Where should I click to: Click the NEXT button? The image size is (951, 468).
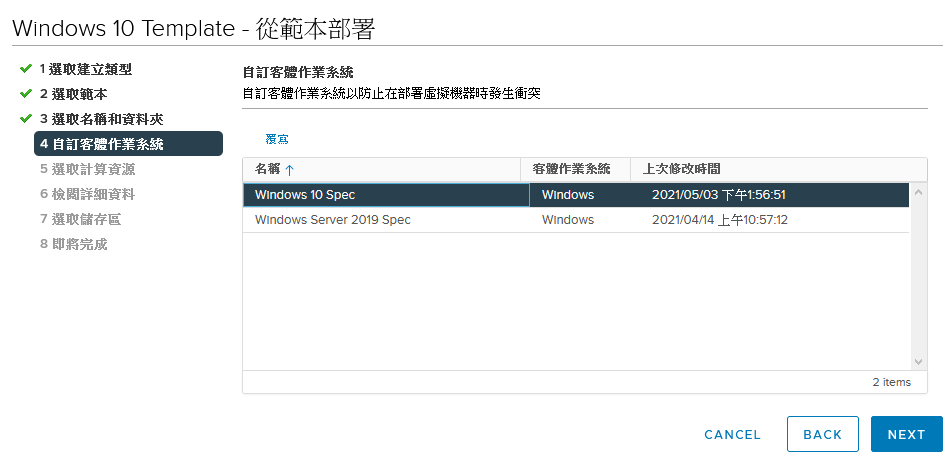point(907,434)
